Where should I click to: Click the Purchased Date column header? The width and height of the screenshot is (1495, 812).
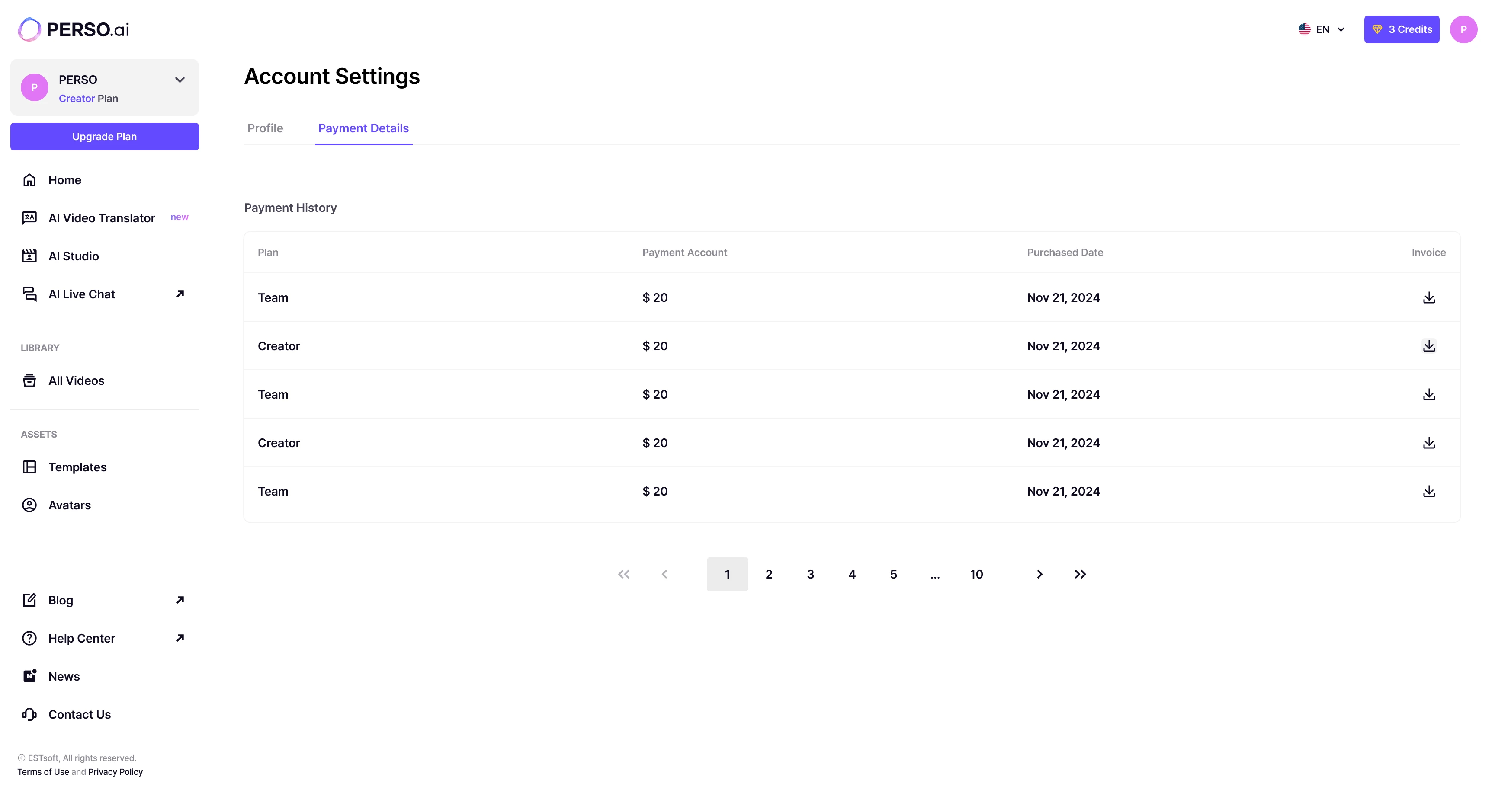pos(1065,253)
